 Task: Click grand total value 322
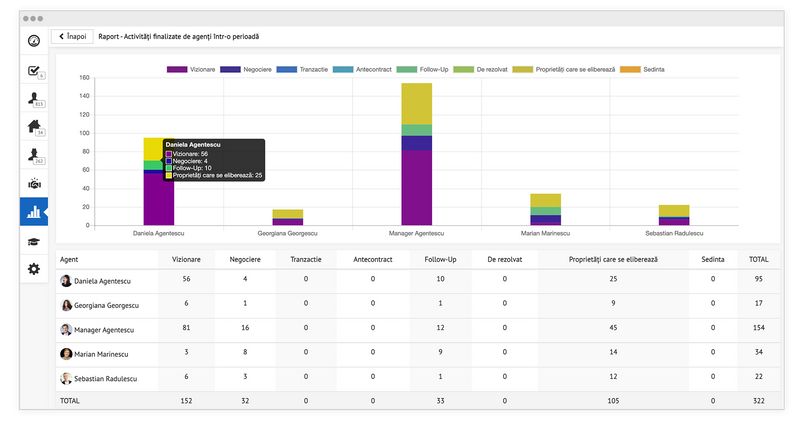point(758,401)
